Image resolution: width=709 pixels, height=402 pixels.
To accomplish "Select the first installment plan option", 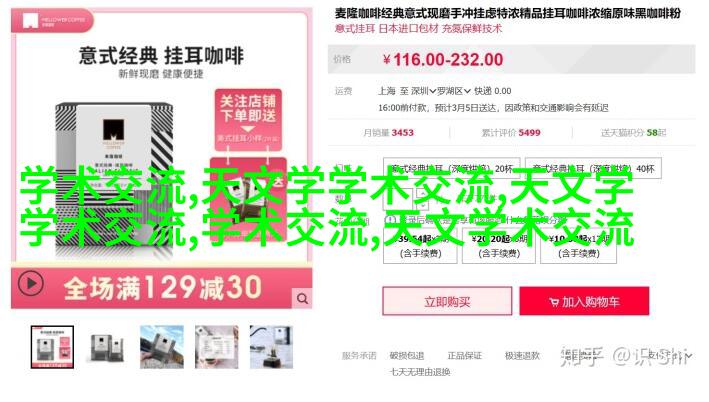I will coord(421,246).
